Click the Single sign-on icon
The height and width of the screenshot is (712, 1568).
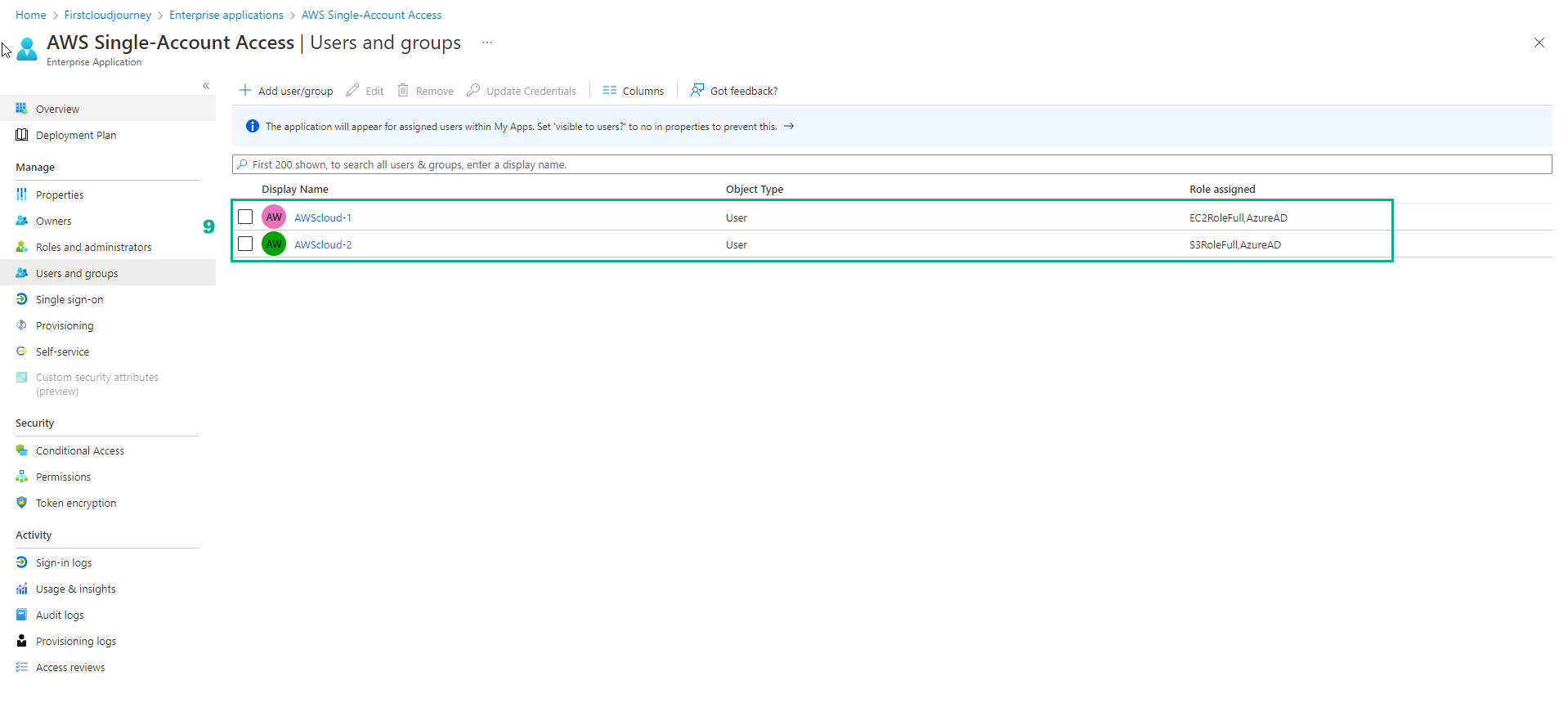(x=21, y=299)
